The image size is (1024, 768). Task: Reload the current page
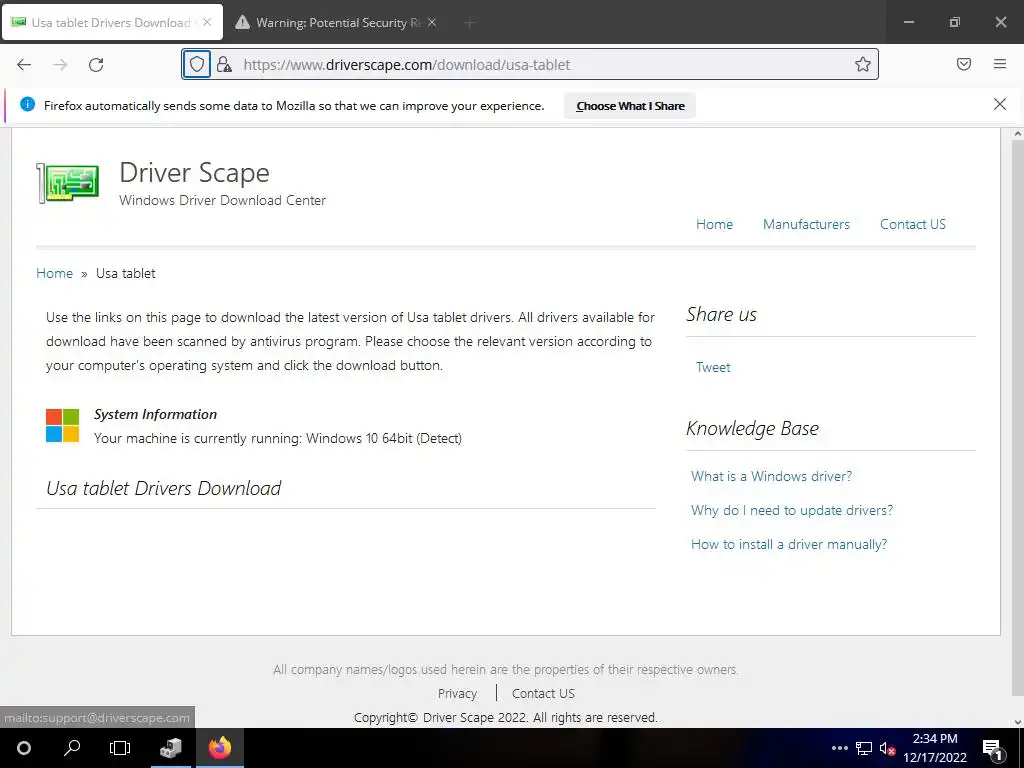pyautogui.click(x=96, y=65)
